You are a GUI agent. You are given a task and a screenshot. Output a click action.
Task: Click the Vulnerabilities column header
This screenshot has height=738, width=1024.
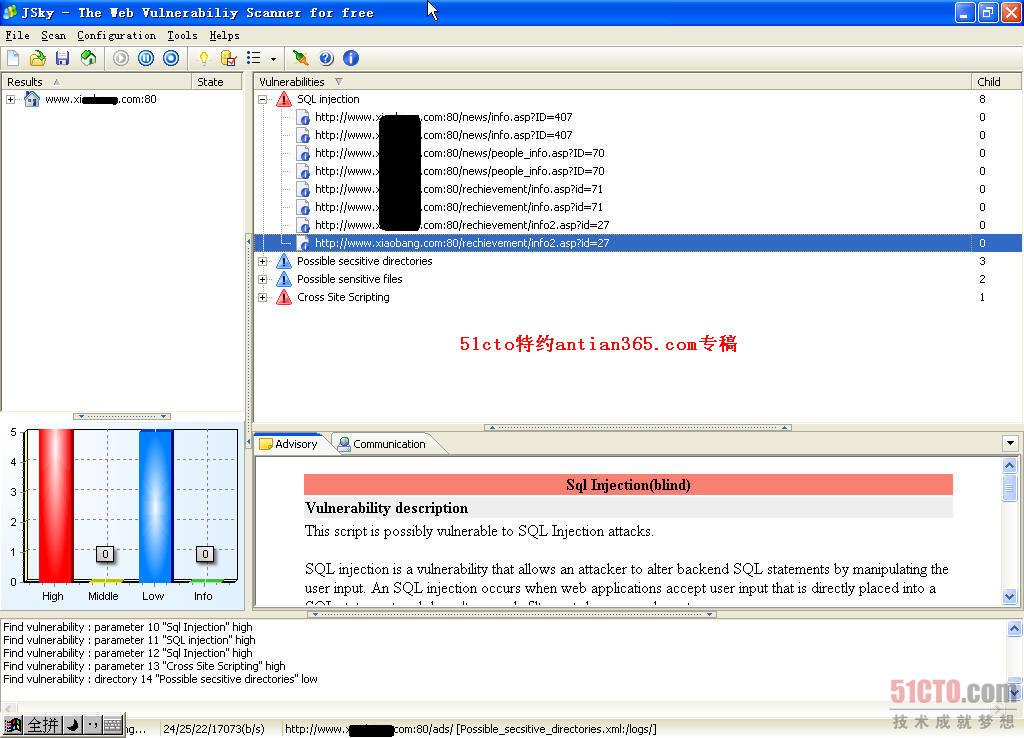pos(613,82)
